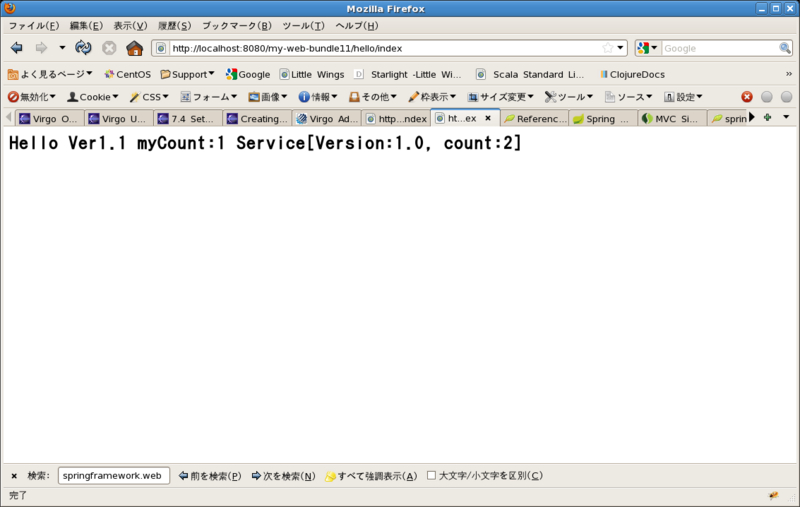Switch to the 7.4 Set... tab
The width and height of the screenshot is (800, 507).
pos(187,119)
